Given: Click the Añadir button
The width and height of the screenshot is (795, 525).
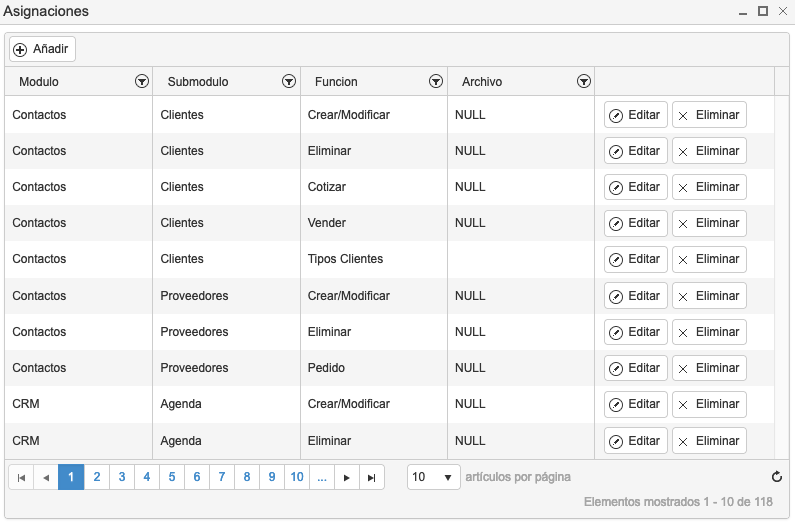Looking at the screenshot, I should coord(43,49).
